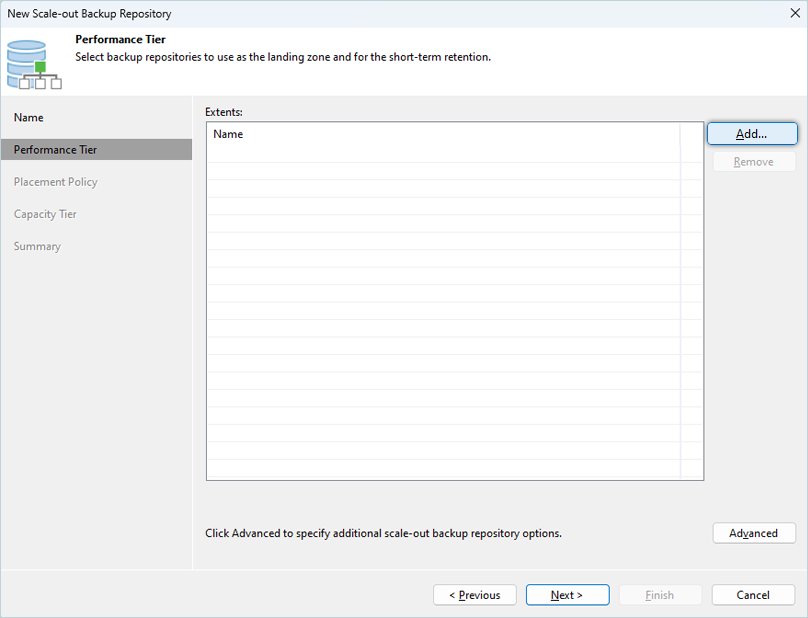
Task: Click the scale-out repository database icon
Action: 27,63
